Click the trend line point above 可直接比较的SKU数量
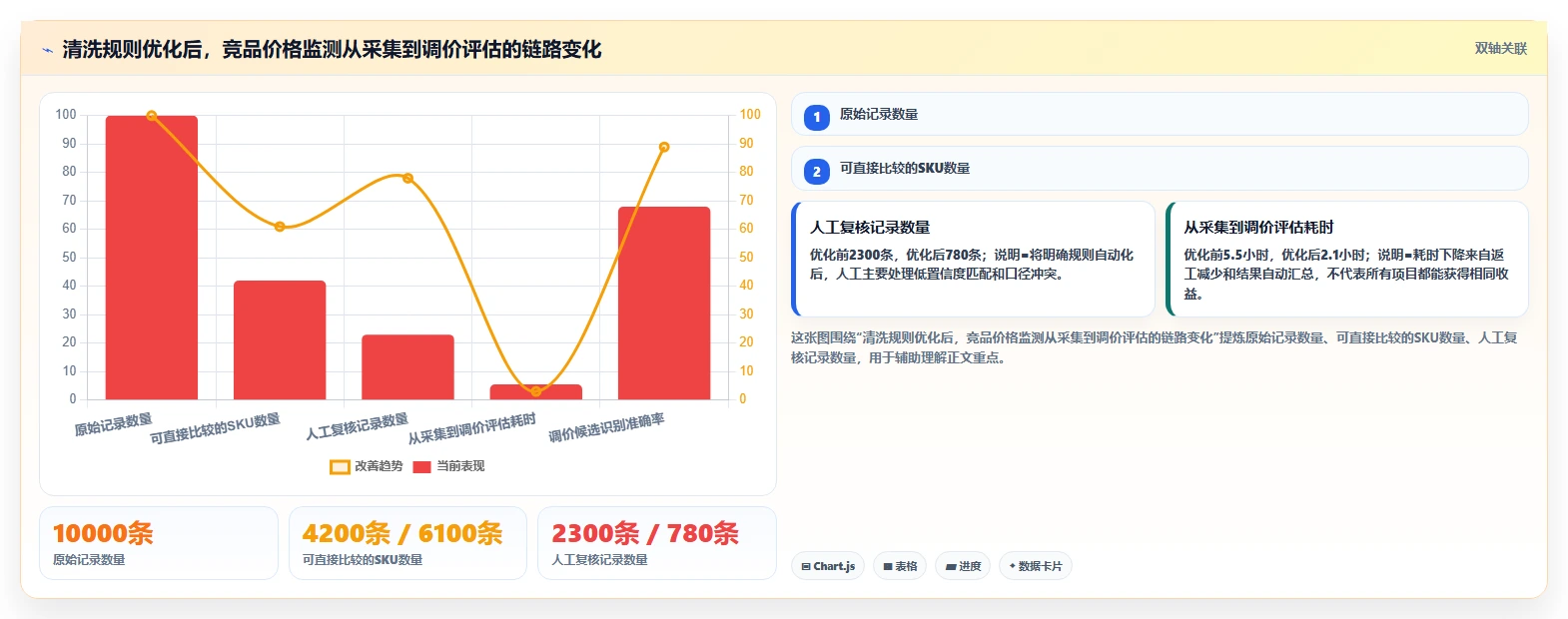Image resolution: width=1568 pixels, height=619 pixels. (280, 227)
